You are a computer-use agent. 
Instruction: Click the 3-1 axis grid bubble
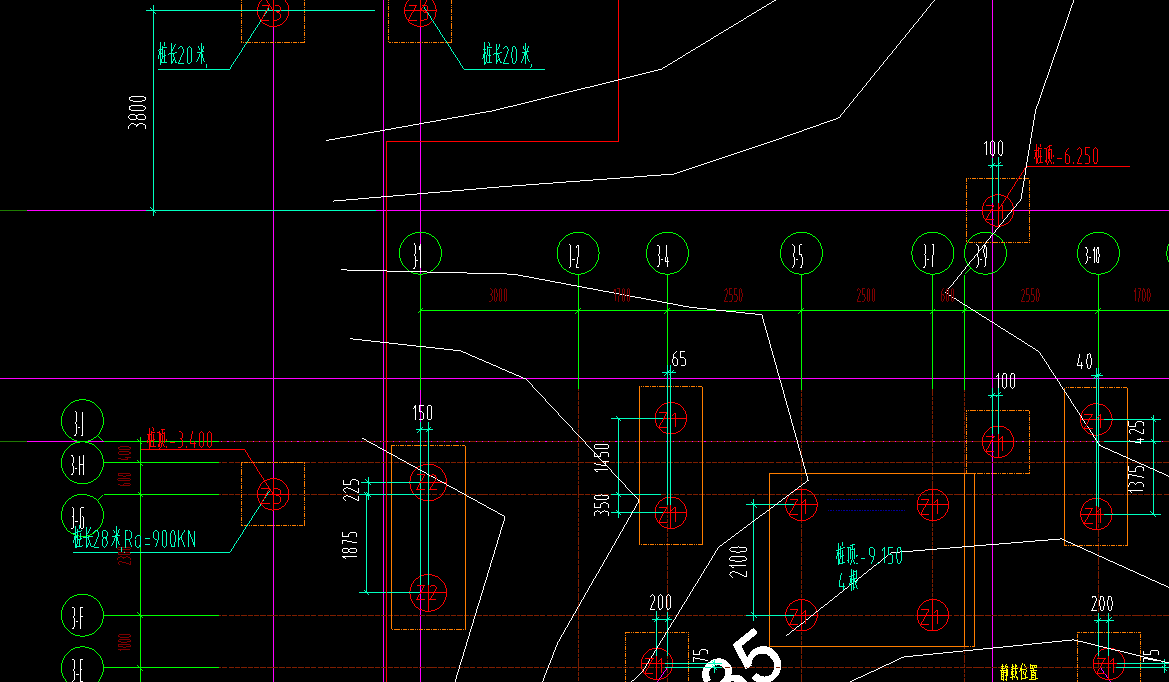click(420, 254)
